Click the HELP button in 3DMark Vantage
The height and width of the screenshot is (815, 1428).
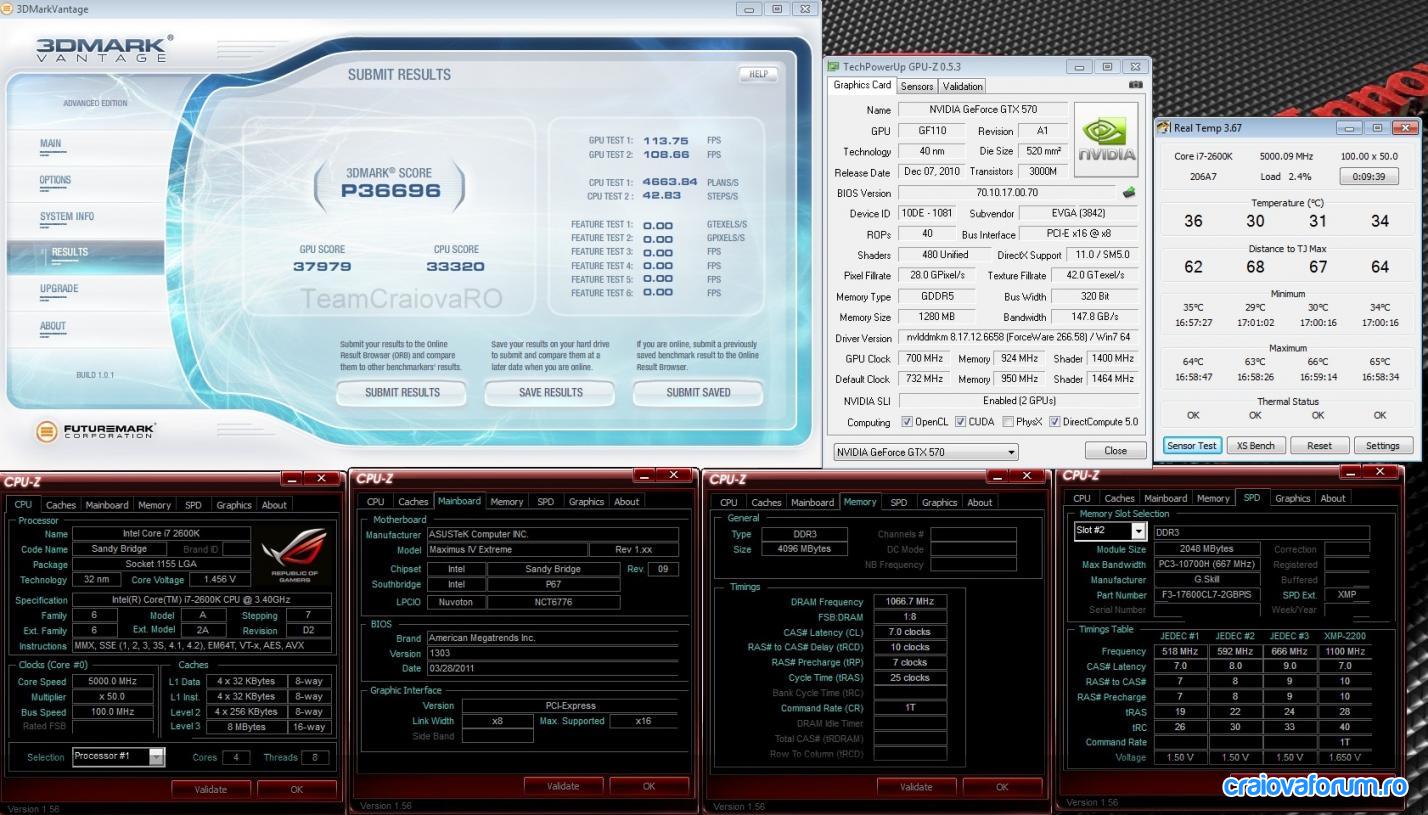(758, 74)
